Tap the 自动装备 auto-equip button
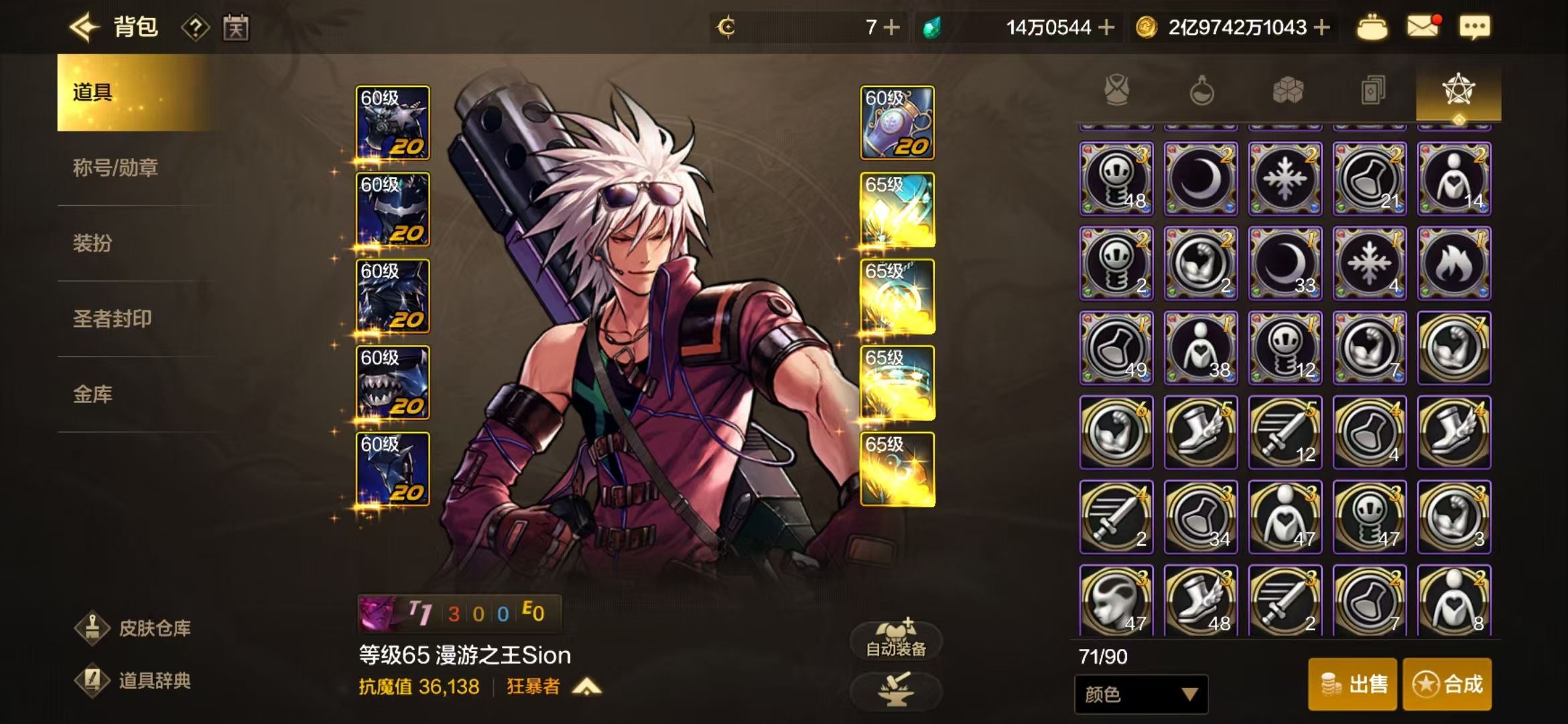This screenshot has height=724, width=1568. [896, 640]
